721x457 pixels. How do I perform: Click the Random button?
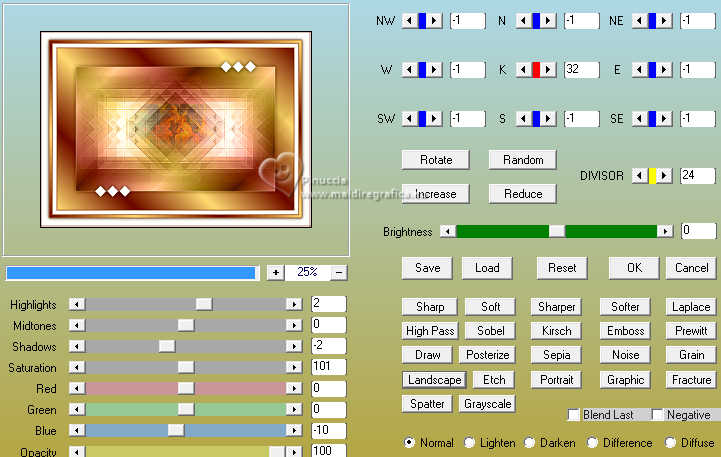[x=523, y=160]
